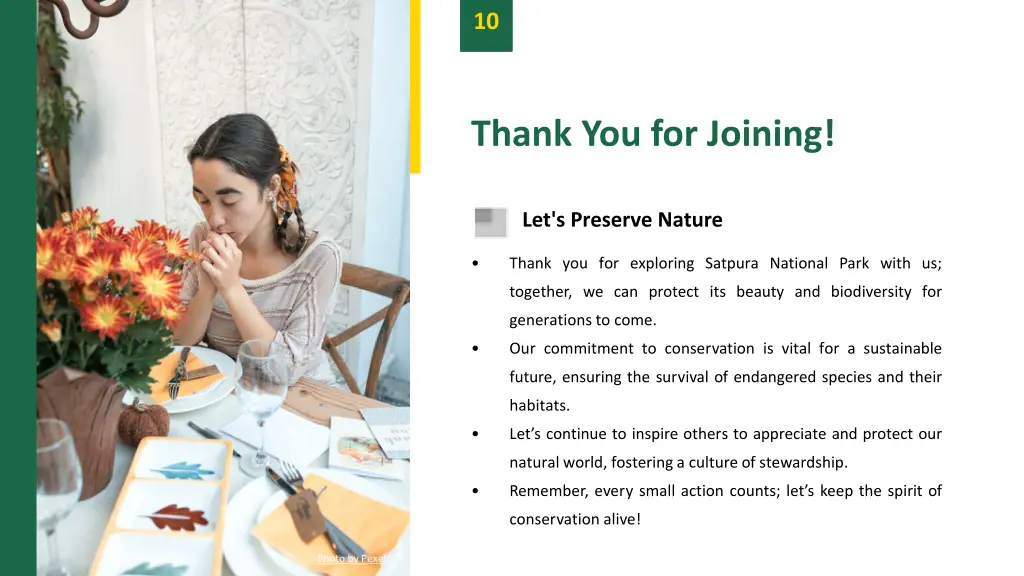Open the Photo by Pexels credit link
Screen dimensions: 1024x576
point(353,558)
